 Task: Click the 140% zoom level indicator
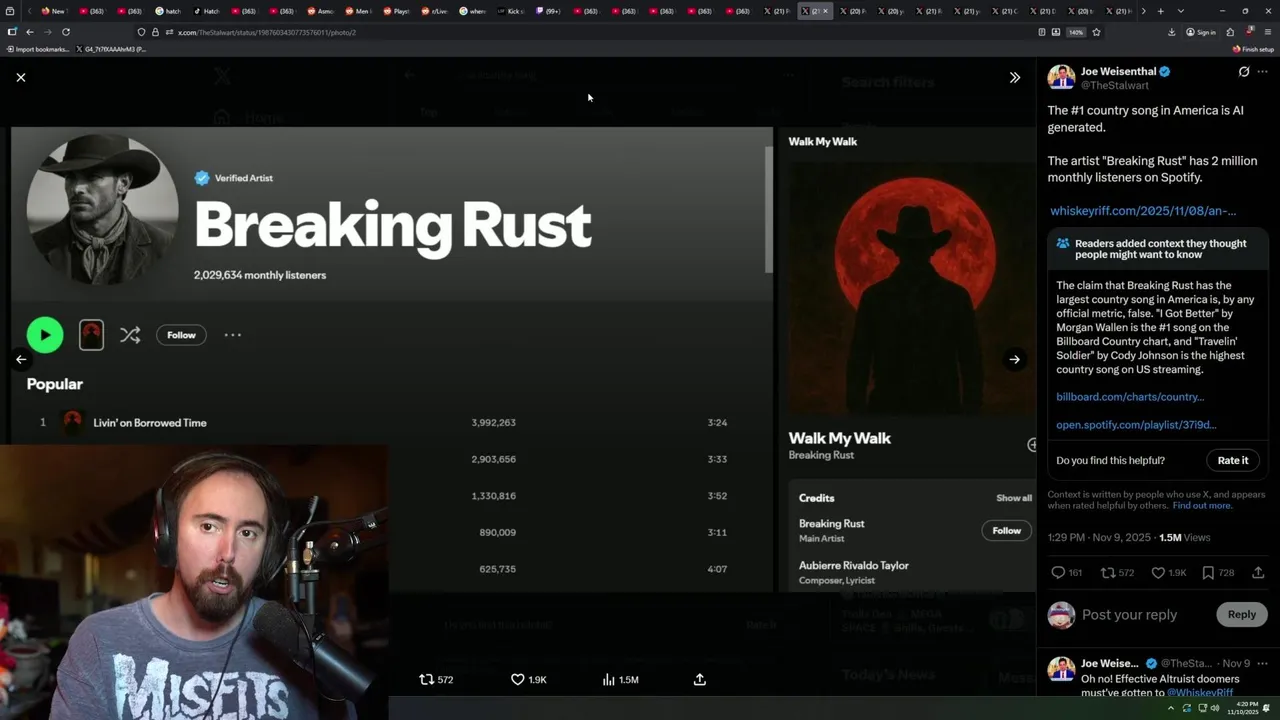pos(1076,32)
